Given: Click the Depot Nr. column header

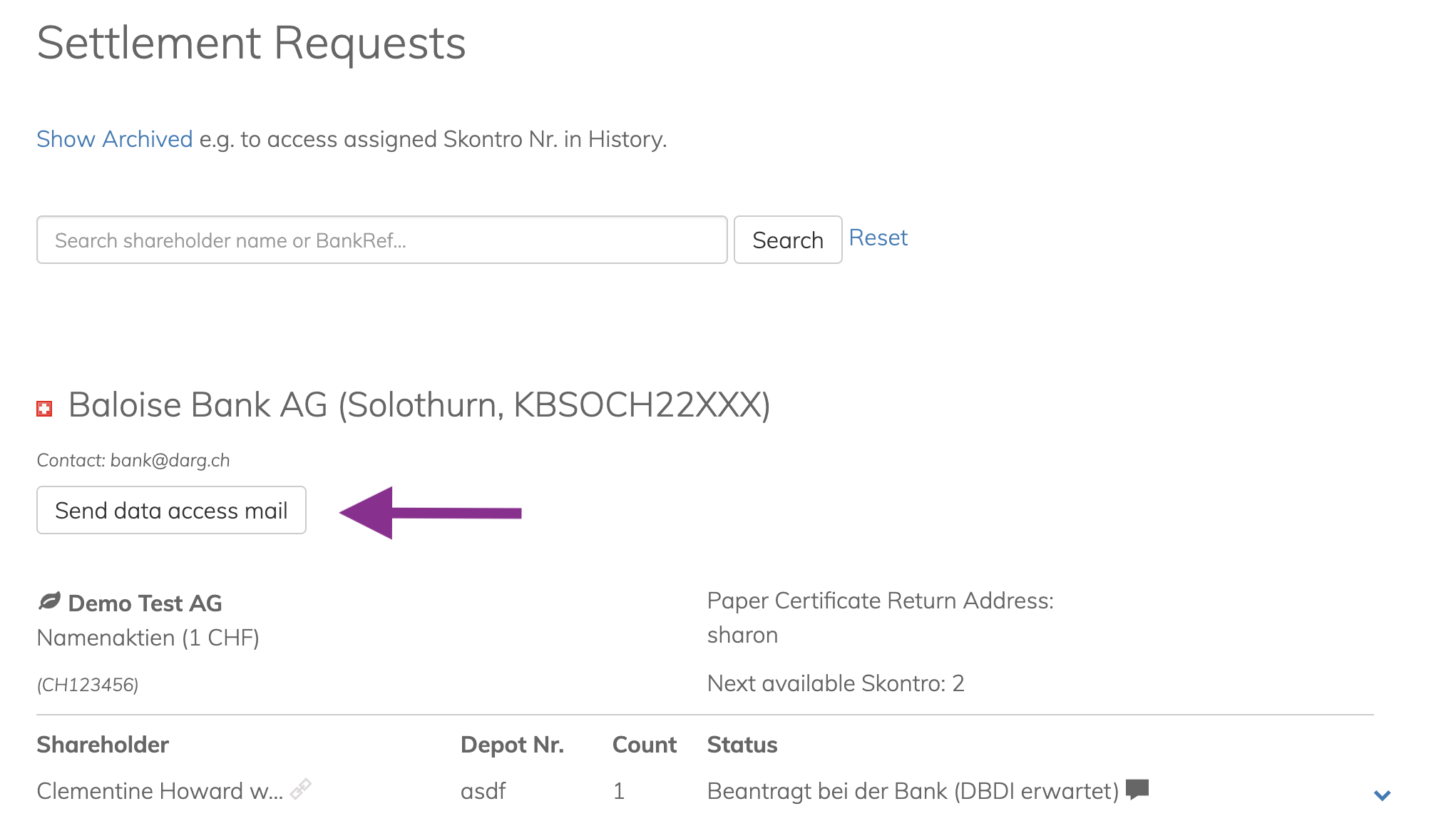Looking at the screenshot, I should pyautogui.click(x=512, y=745).
